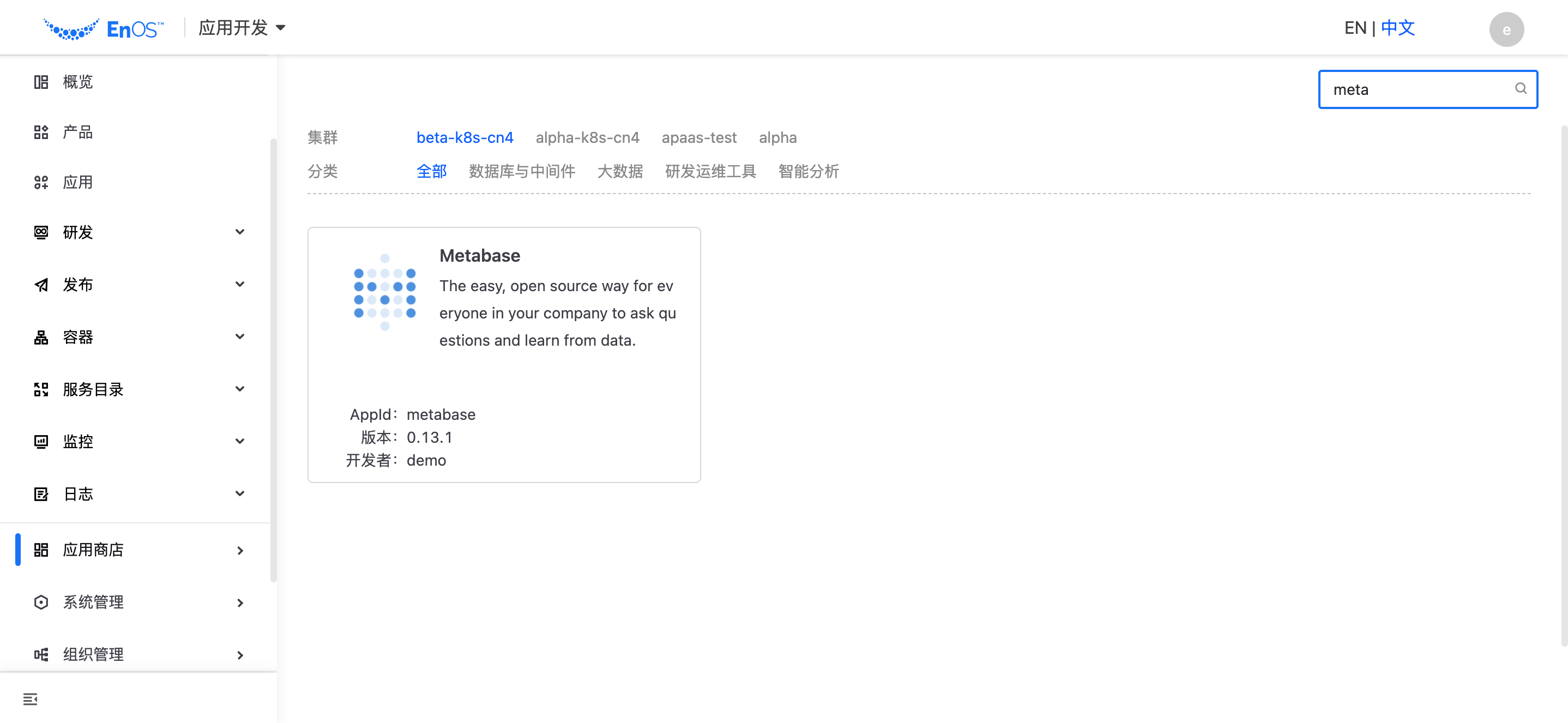Expand the 系统管理 submenu arrow
Screen dimensions: 1568x723
coord(240,602)
